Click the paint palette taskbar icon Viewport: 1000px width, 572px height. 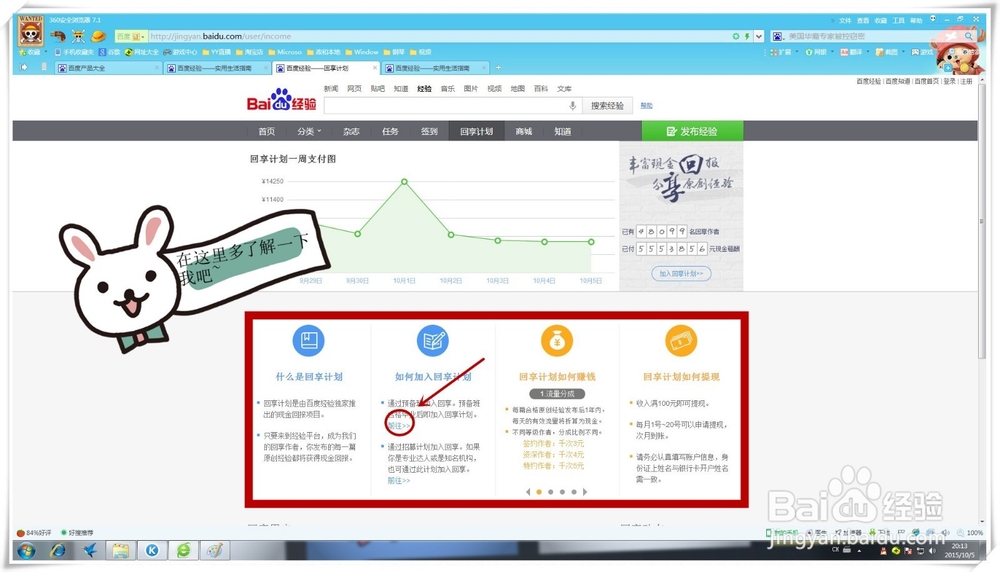[x=214, y=550]
